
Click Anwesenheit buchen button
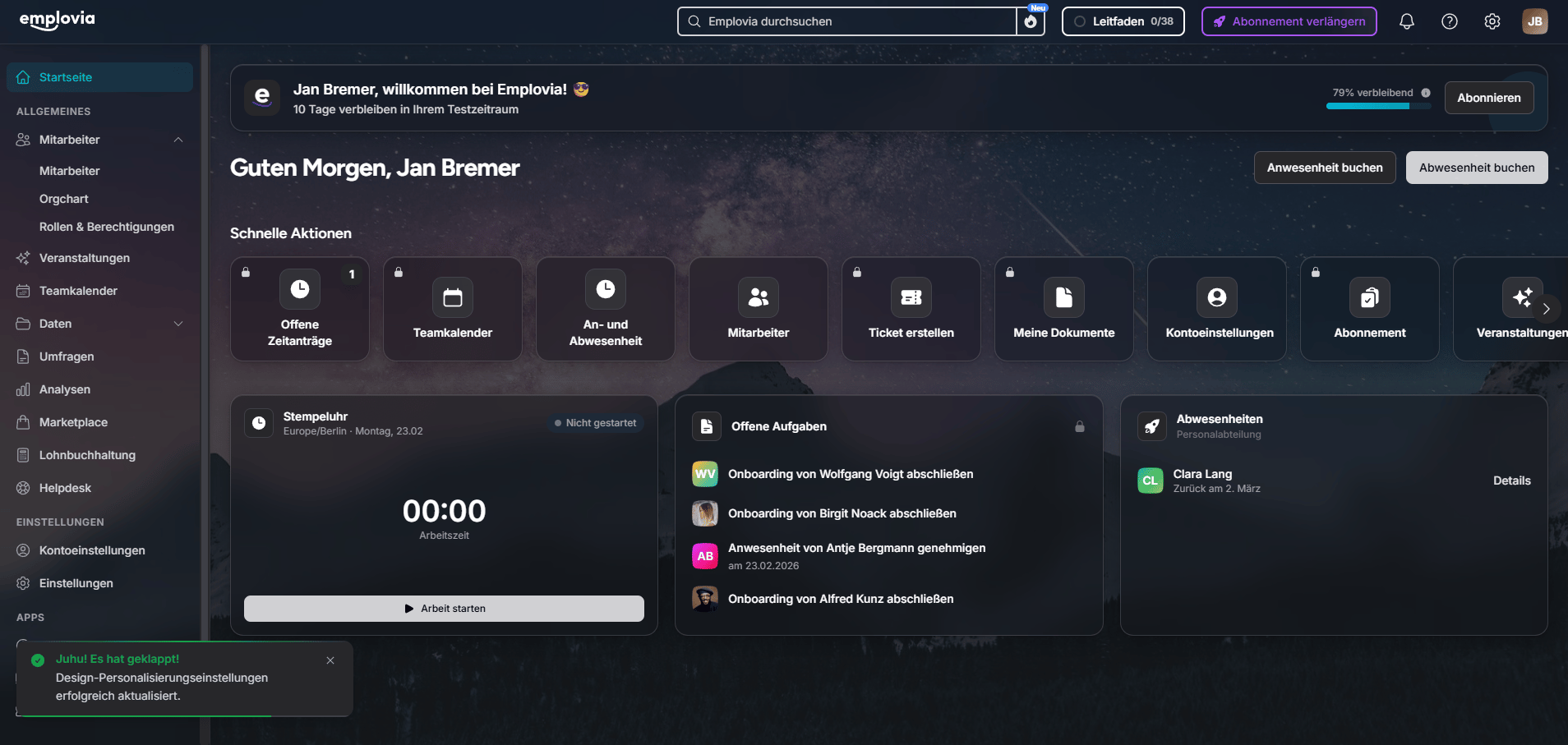(x=1324, y=168)
